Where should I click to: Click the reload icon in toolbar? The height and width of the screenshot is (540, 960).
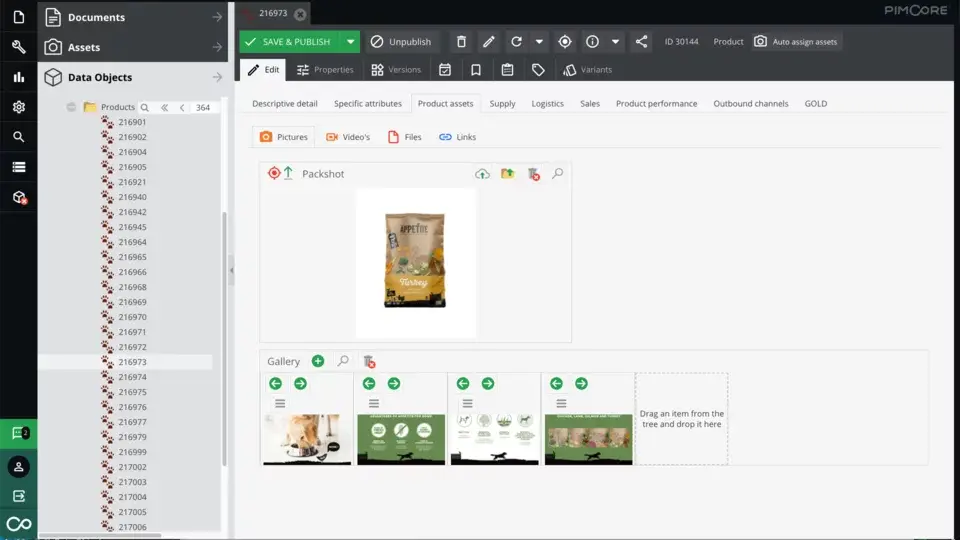point(516,42)
